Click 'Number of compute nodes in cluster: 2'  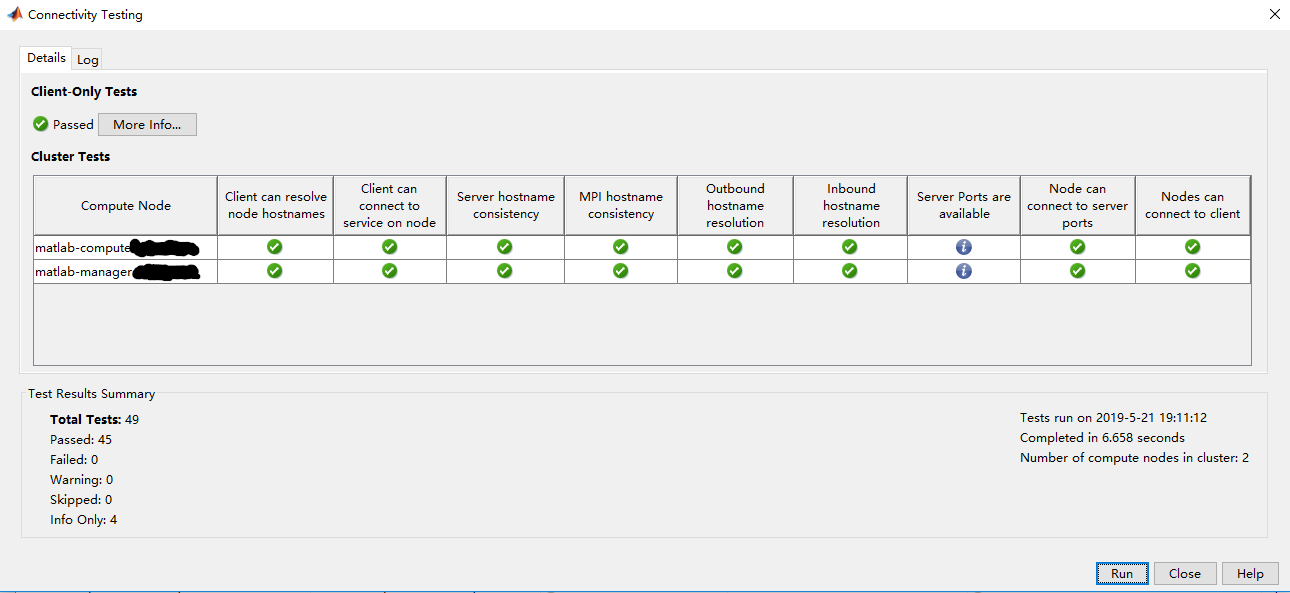pyautogui.click(x=1134, y=458)
